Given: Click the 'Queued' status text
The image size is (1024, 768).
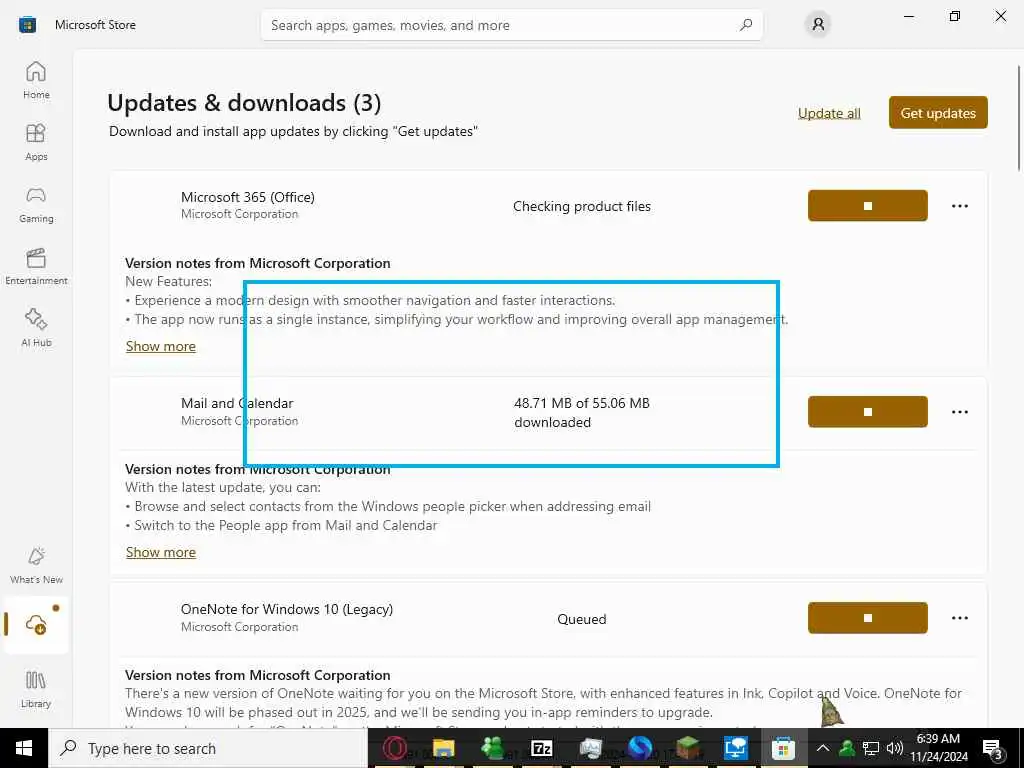Looking at the screenshot, I should (582, 619).
